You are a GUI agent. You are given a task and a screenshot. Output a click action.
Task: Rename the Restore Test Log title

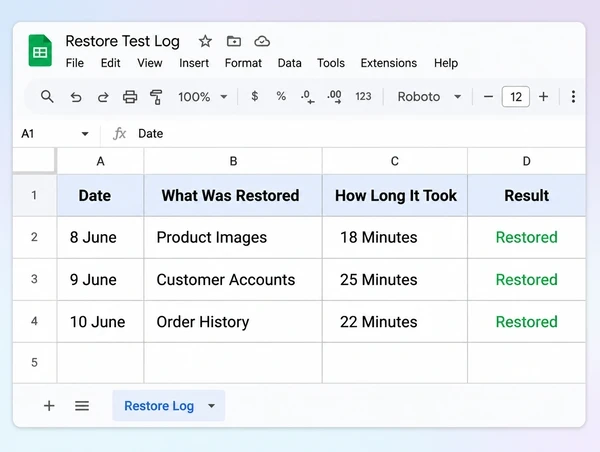(122, 41)
